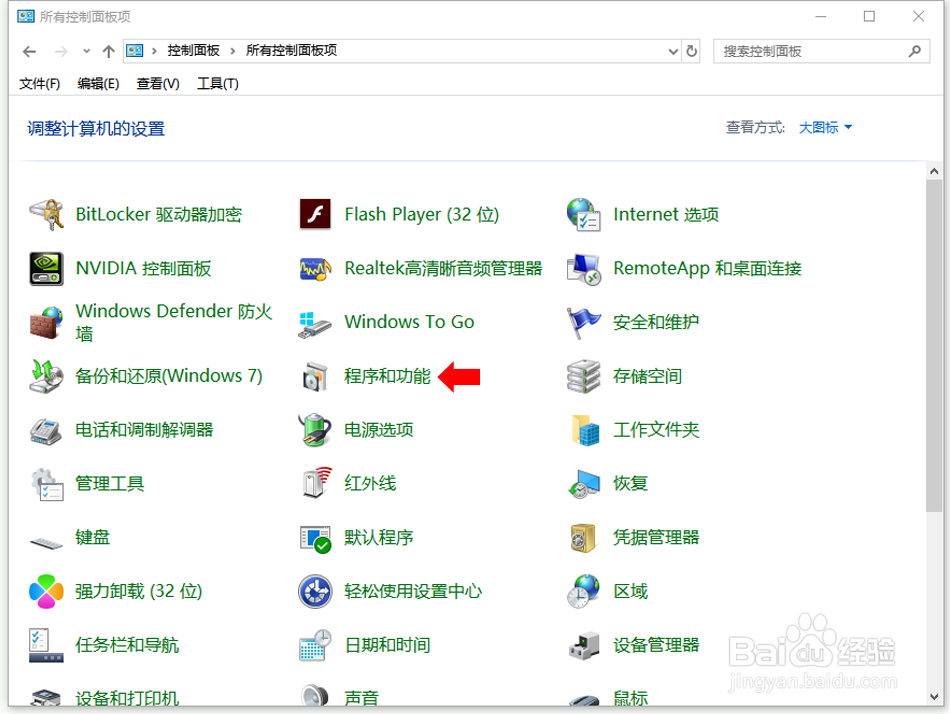Open the 存储空间 drives icon
Image resolution: width=950 pixels, height=714 pixels.
click(x=583, y=376)
